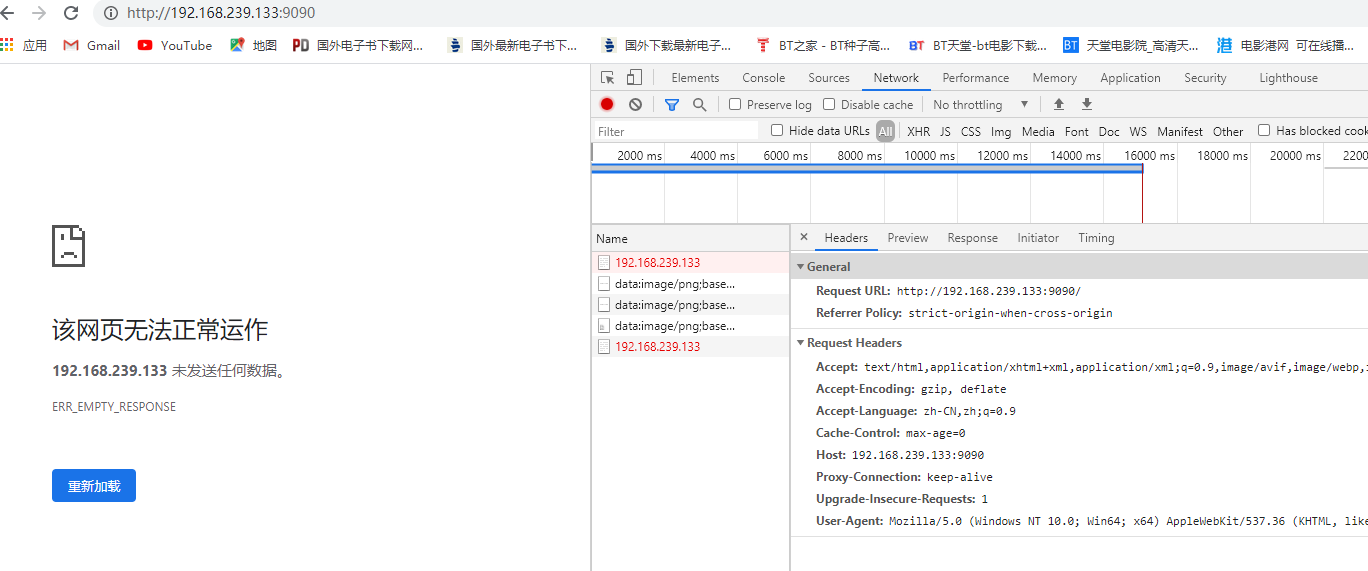Screen dimensions: 1368x571
Task: Open the 国外下载最新电子 bookmark
Action: [x=666, y=45]
